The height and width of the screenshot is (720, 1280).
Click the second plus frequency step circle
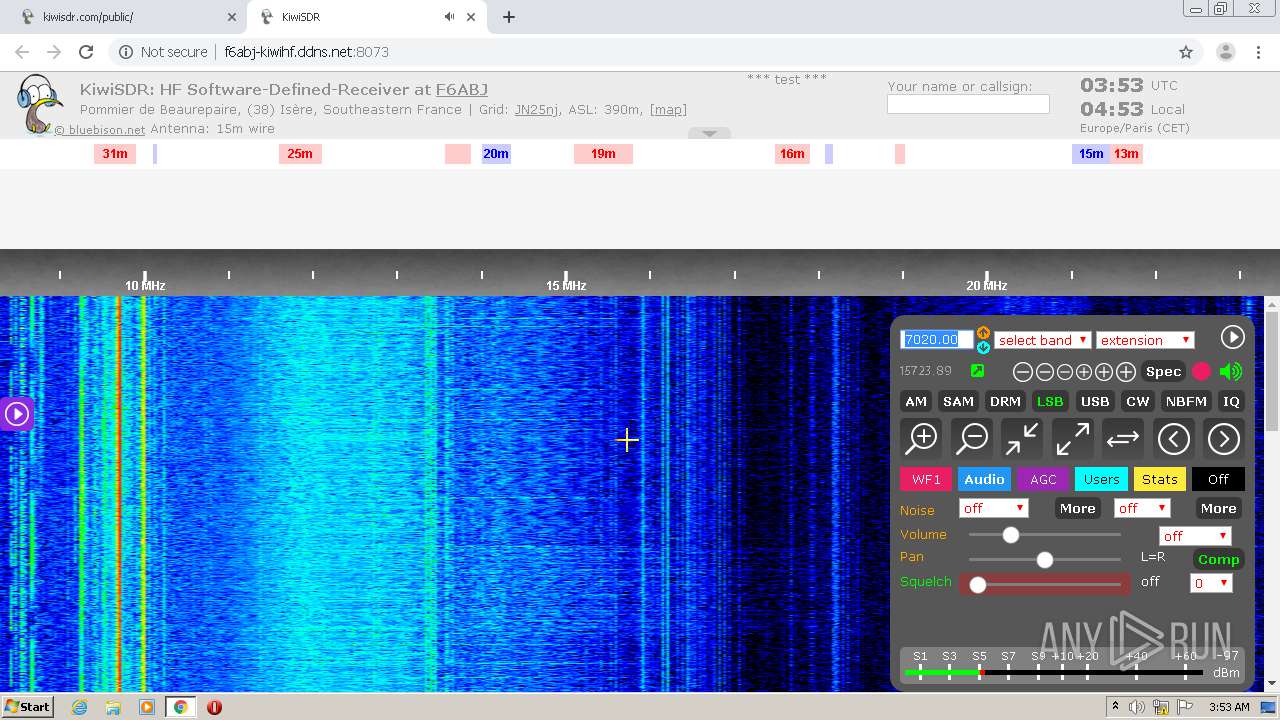point(1104,372)
